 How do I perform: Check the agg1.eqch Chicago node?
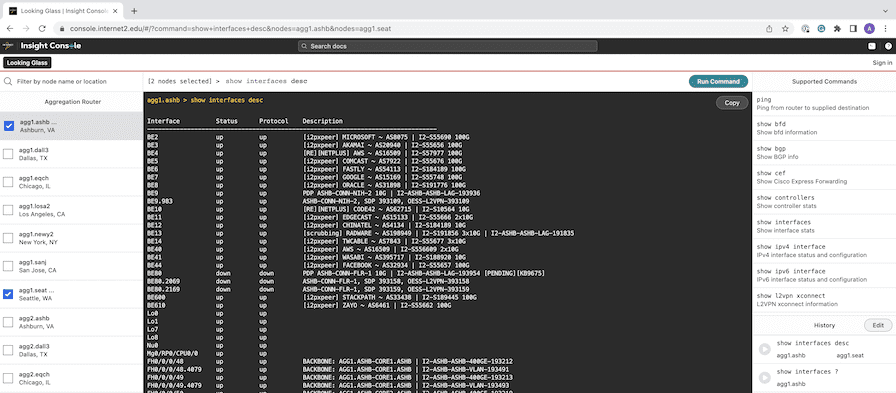coord(9,182)
